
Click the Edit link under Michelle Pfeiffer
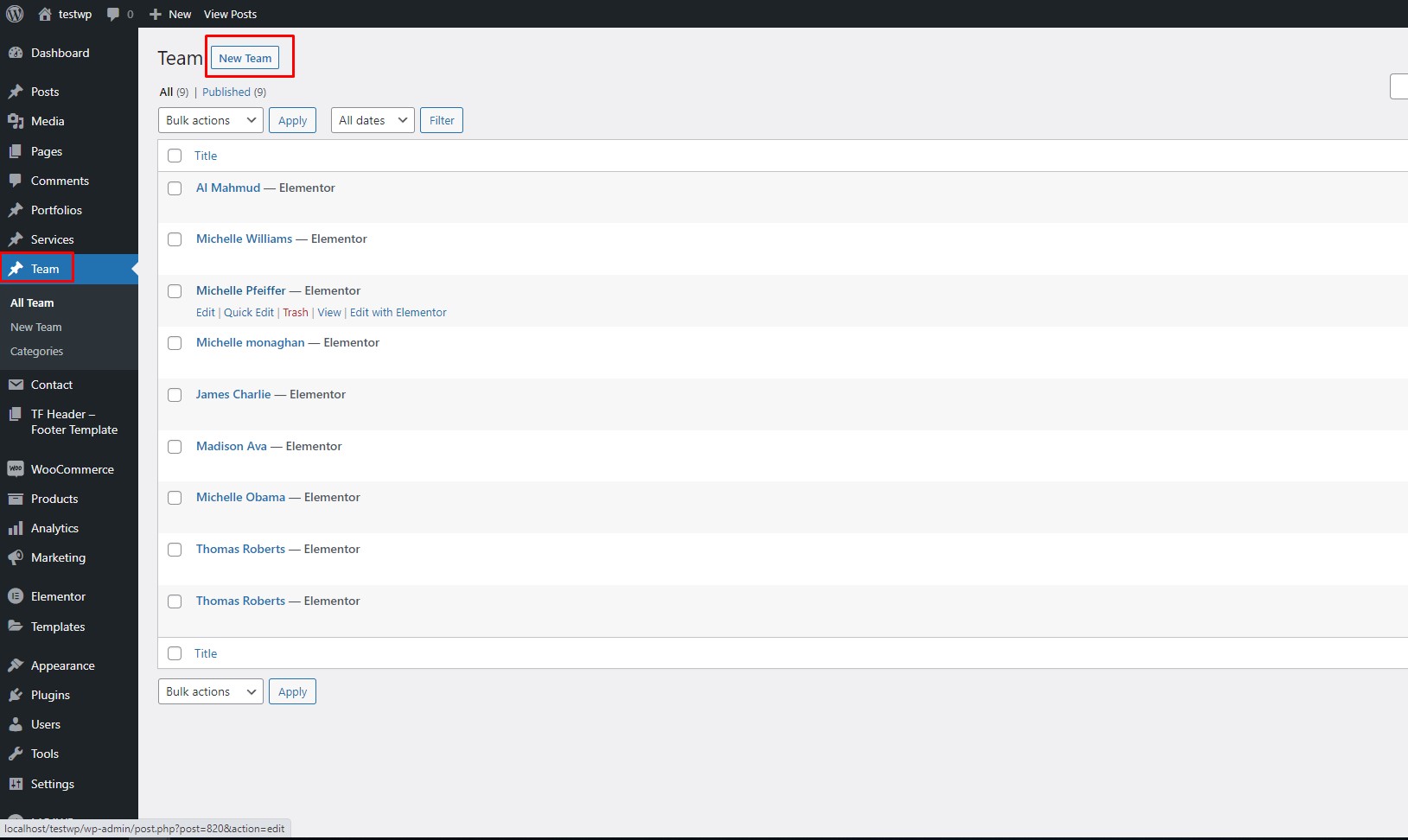[x=206, y=312]
